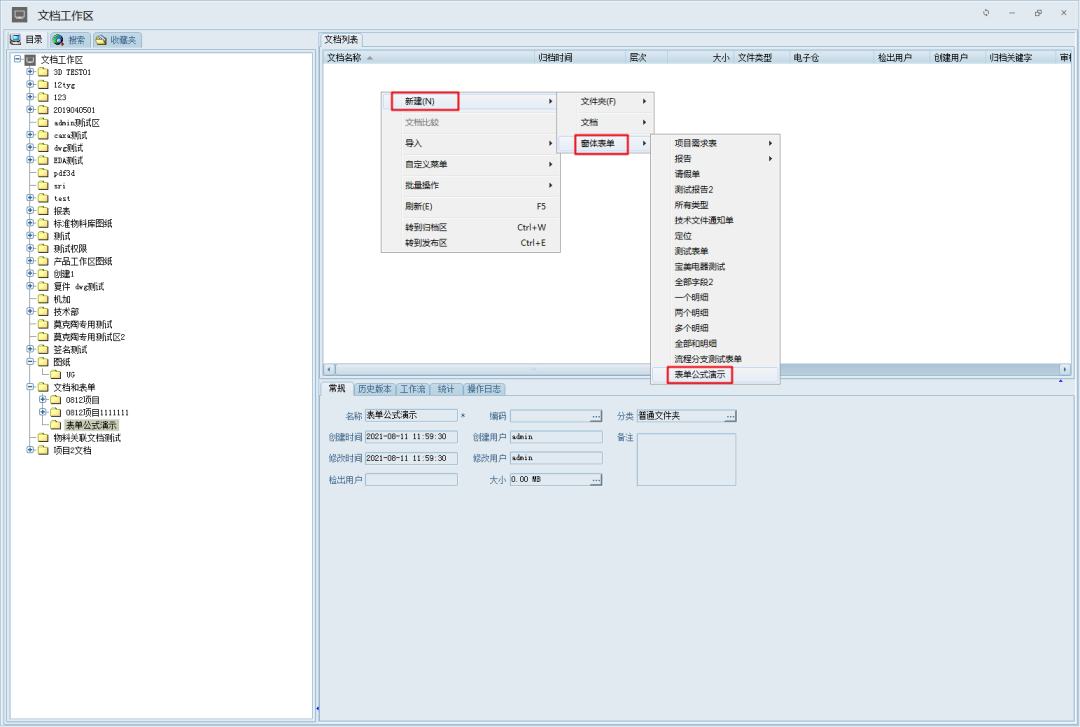
Task: Click the ellipsis button beside 编码 field
Action: click(x=596, y=416)
